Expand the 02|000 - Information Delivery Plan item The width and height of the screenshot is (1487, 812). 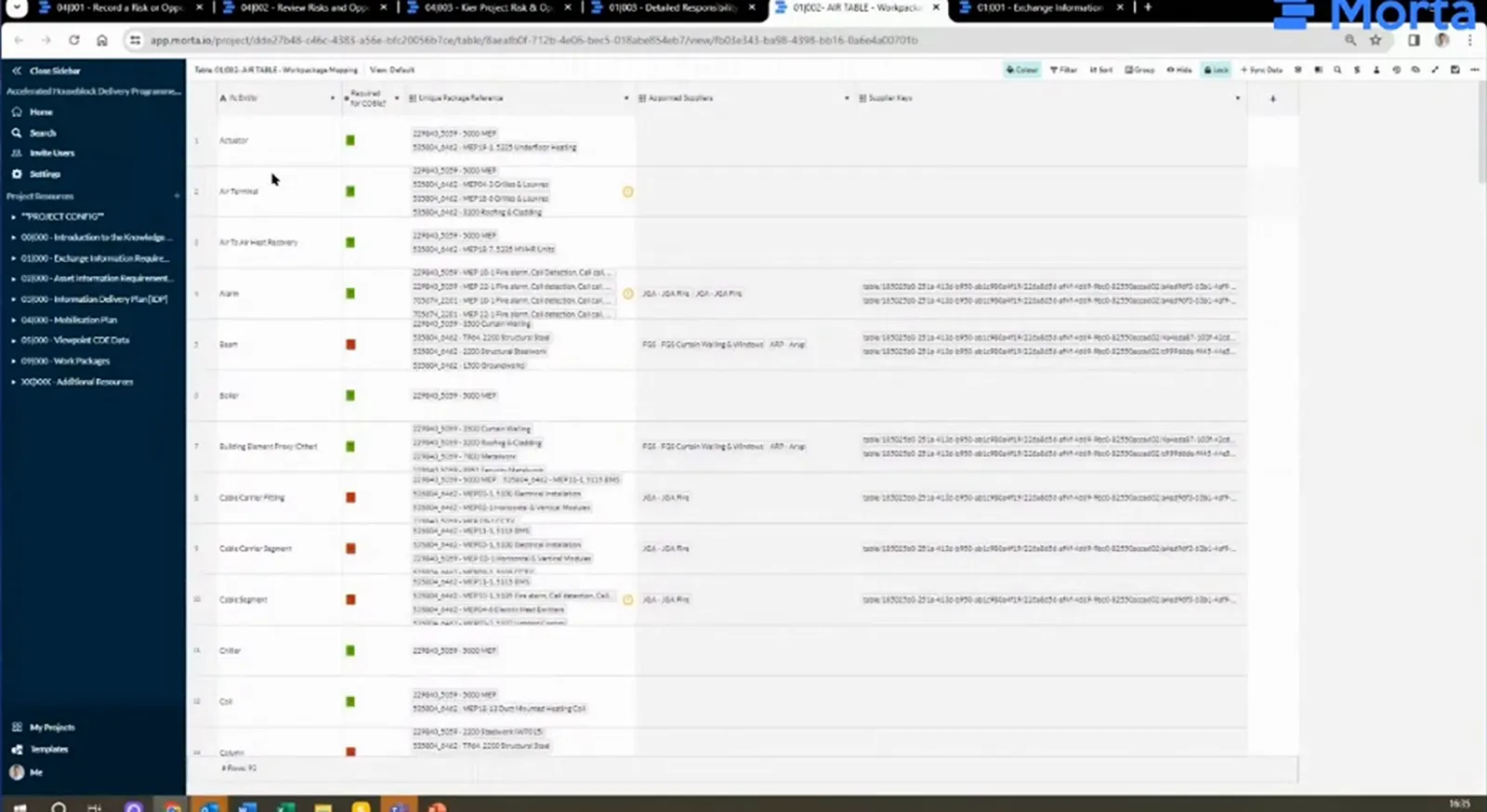(x=13, y=299)
